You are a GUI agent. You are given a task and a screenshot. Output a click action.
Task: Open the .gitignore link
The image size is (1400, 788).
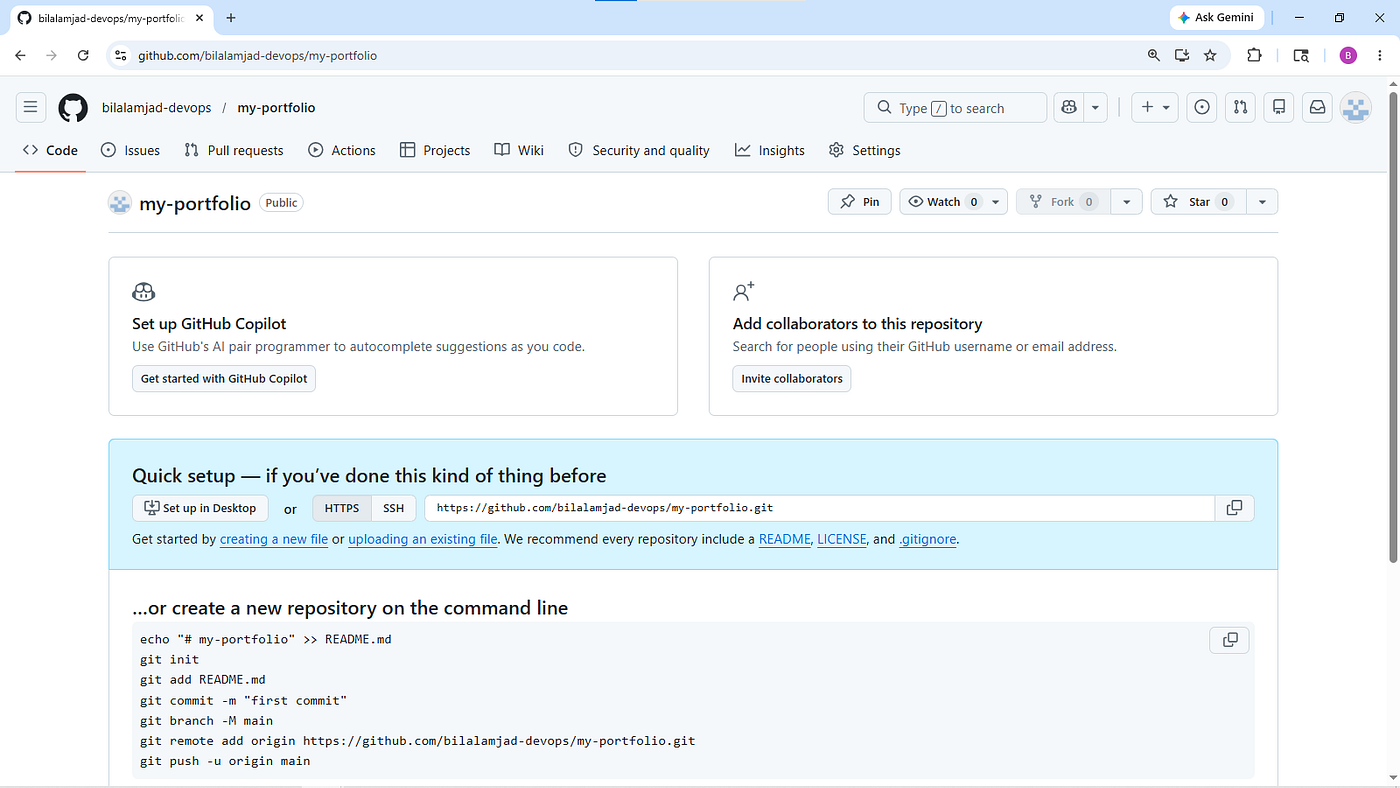click(928, 539)
